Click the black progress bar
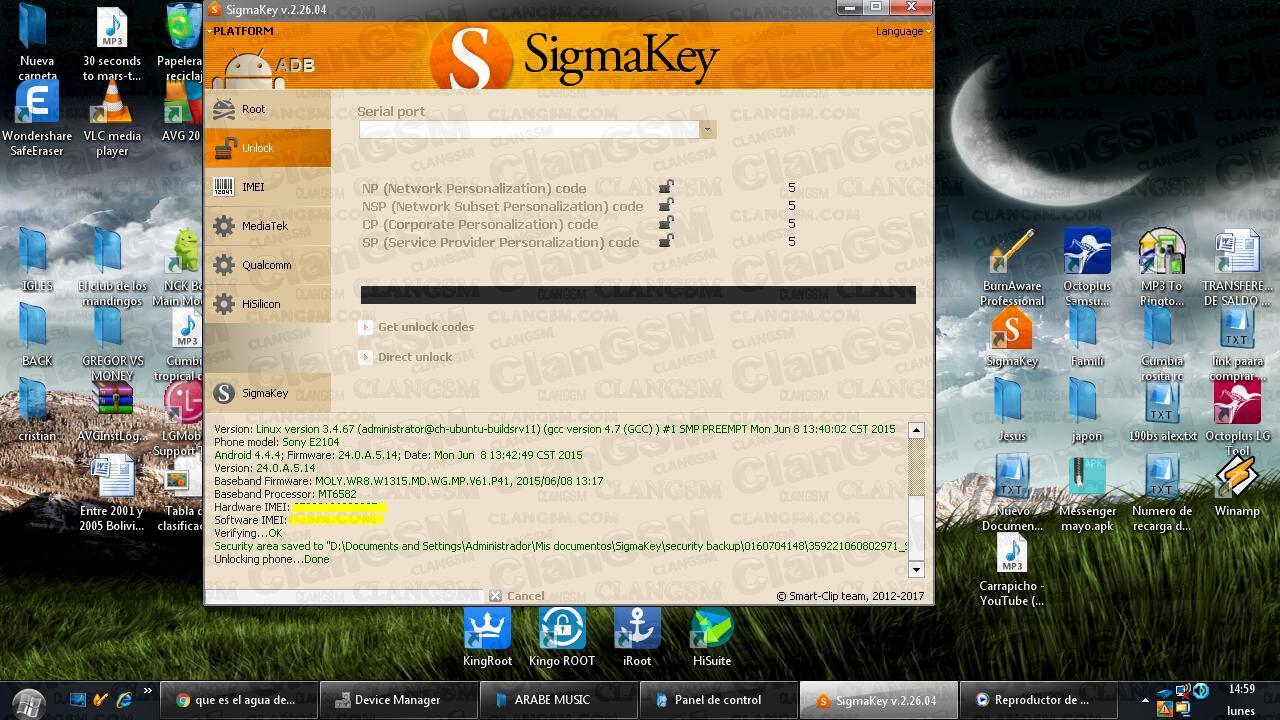The image size is (1280, 720). 638,294
